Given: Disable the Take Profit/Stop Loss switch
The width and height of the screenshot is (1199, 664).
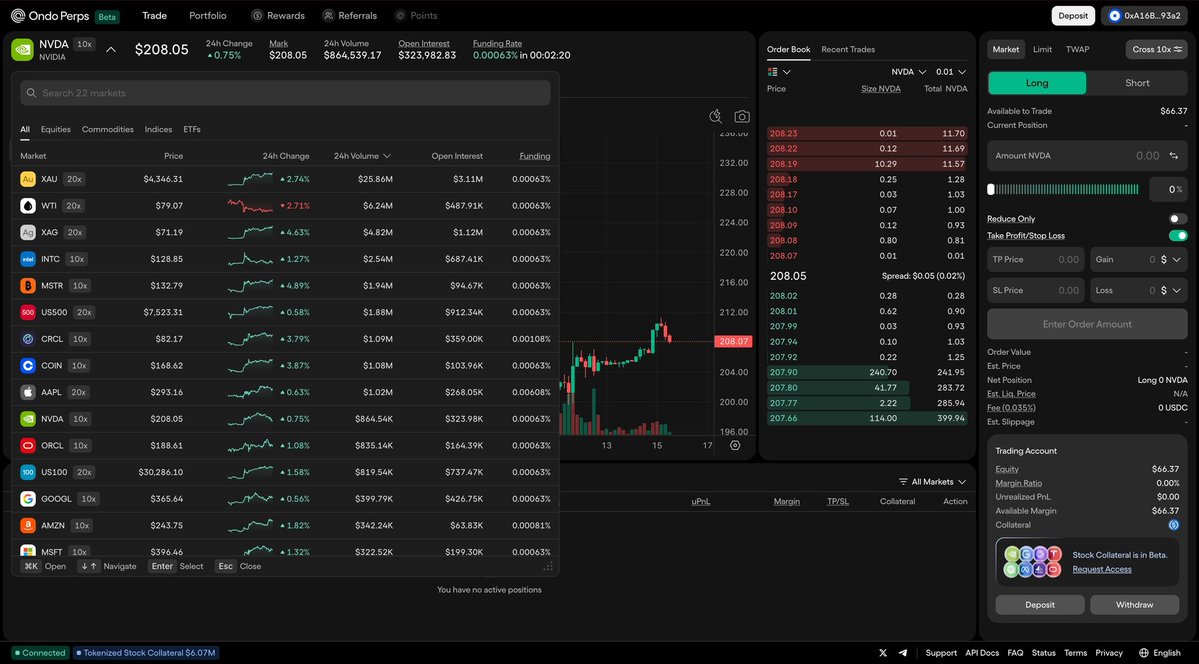Looking at the screenshot, I should [x=1178, y=236].
